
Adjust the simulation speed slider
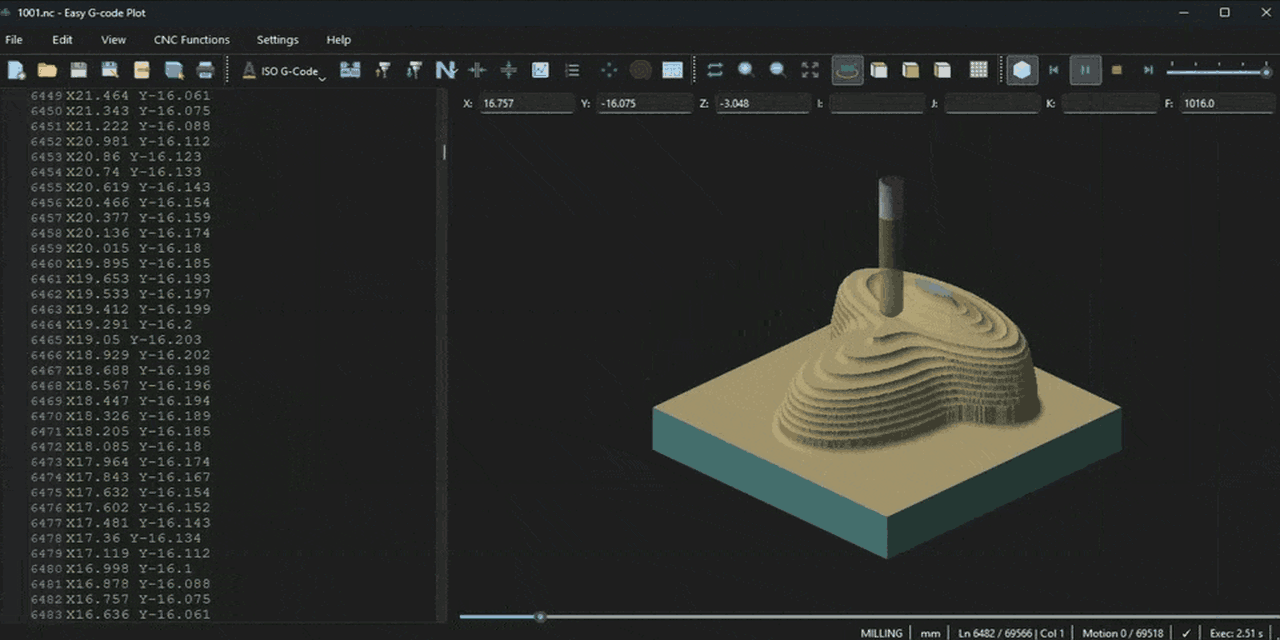click(x=1219, y=70)
